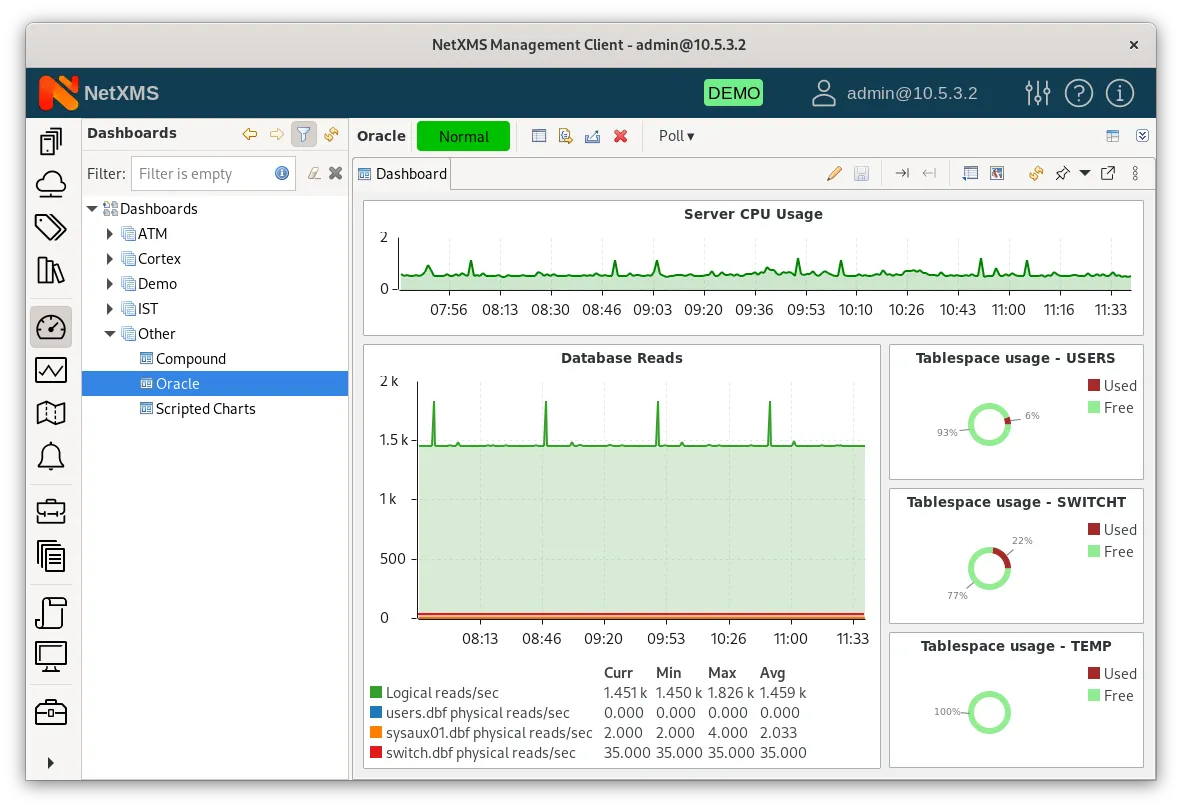The height and width of the screenshot is (809, 1182).
Task: Refresh the dashboard view
Action: tap(1037, 173)
